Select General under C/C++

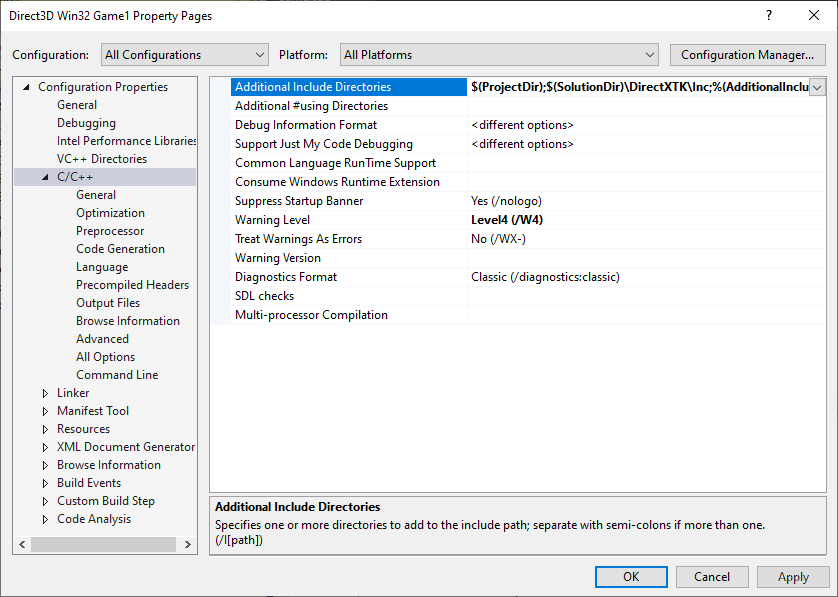tap(96, 195)
